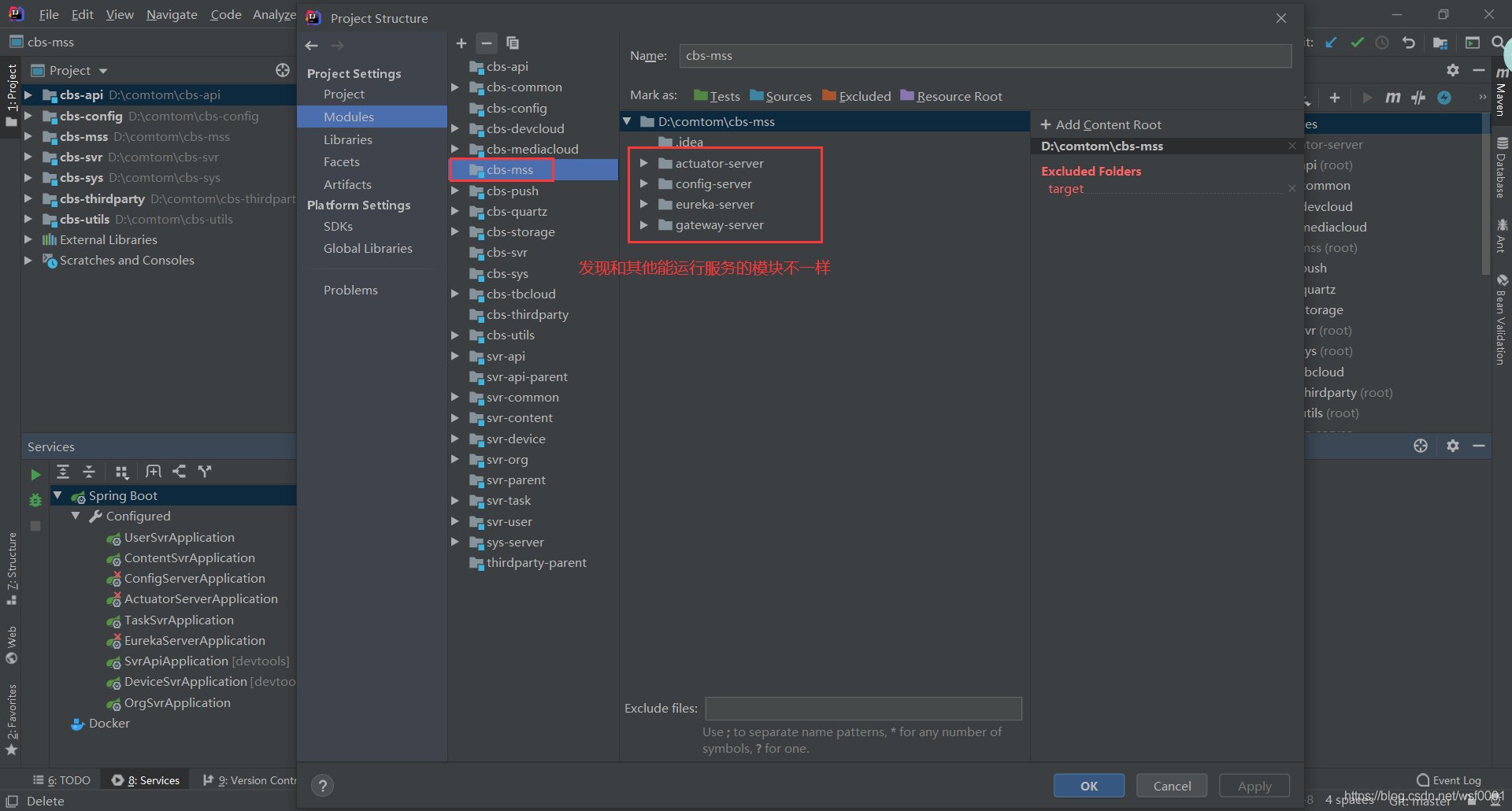Show VCS history clock icon

(1382, 43)
